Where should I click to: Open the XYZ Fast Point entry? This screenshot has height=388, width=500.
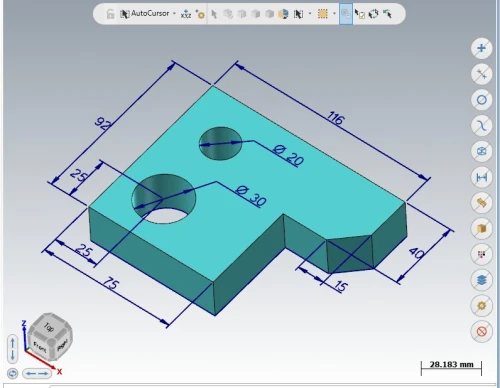click(x=186, y=14)
